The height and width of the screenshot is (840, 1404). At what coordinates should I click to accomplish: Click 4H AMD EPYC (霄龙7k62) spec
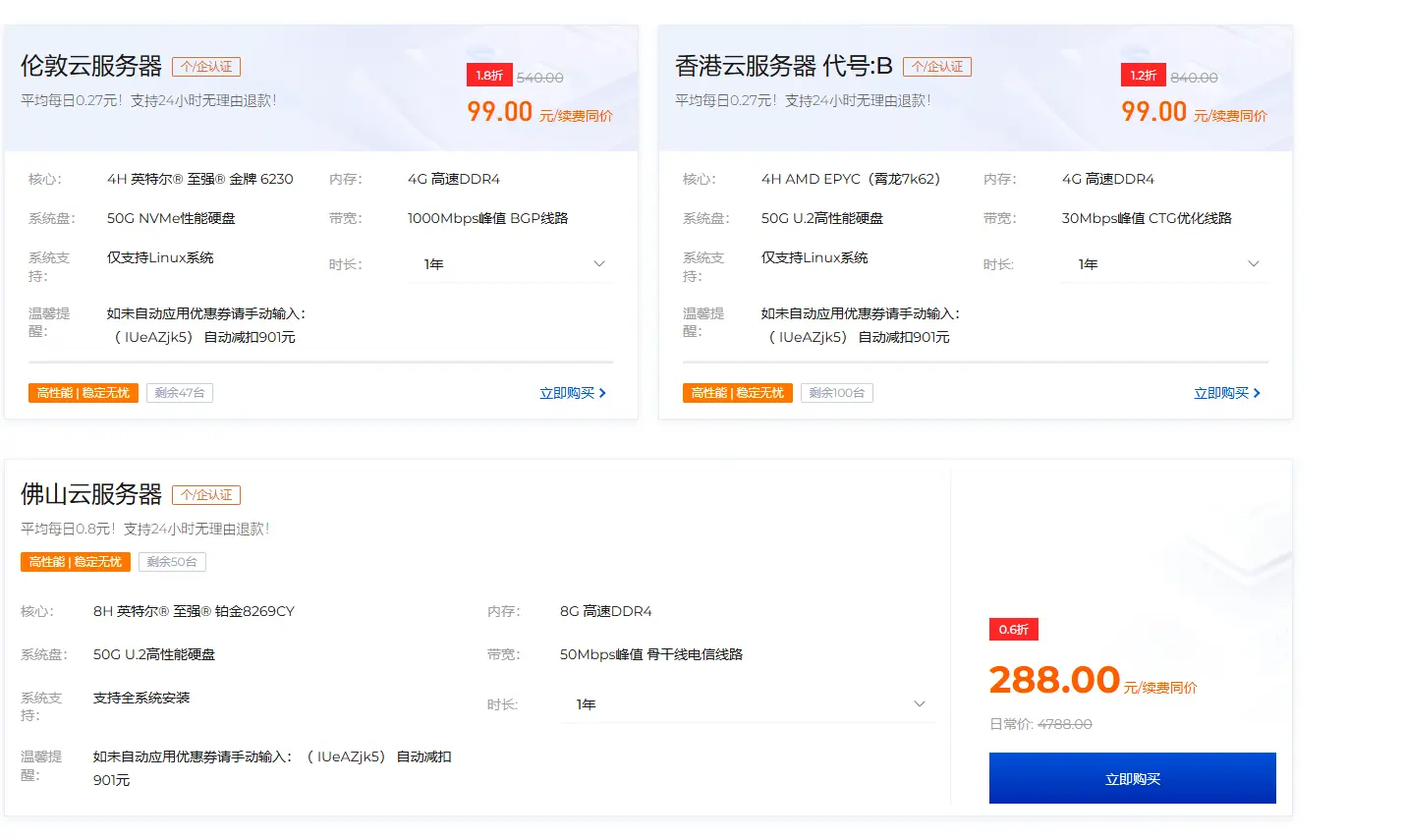click(x=851, y=179)
